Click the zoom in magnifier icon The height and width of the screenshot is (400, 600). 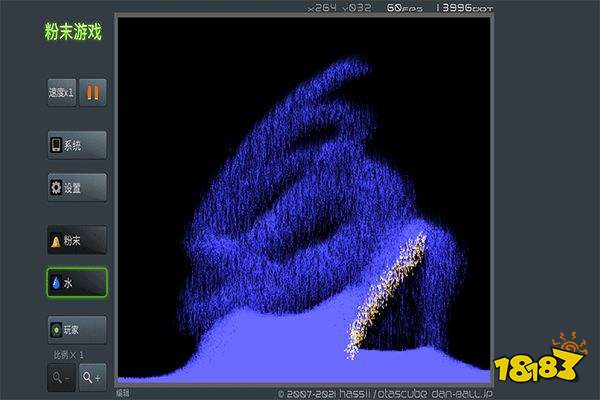click(92, 376)
